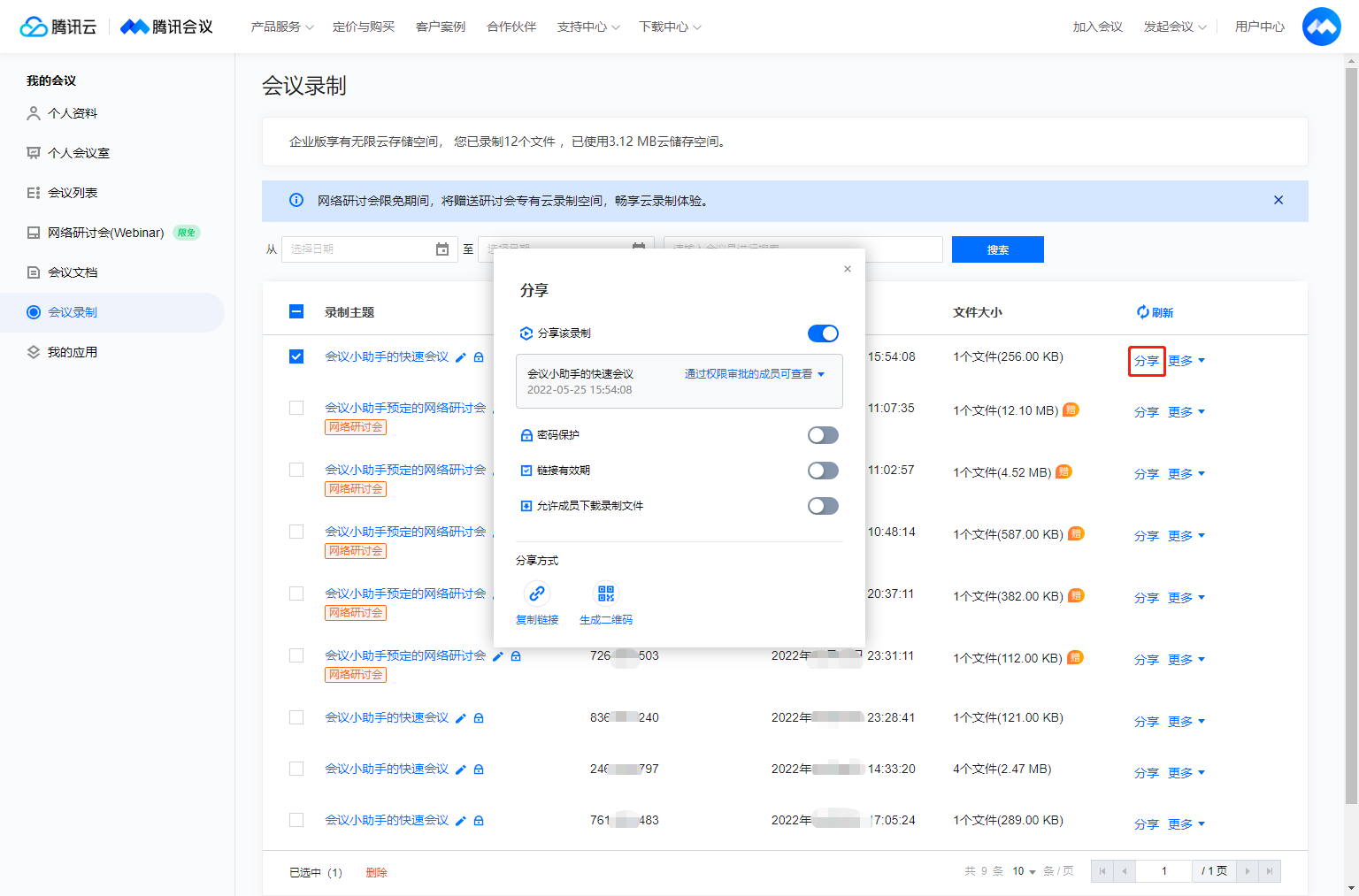This screenshot has height=896, width=1359.
Task: Open 更多 menu for 121.00 KB file row
Action: (x=1186, y=722)
